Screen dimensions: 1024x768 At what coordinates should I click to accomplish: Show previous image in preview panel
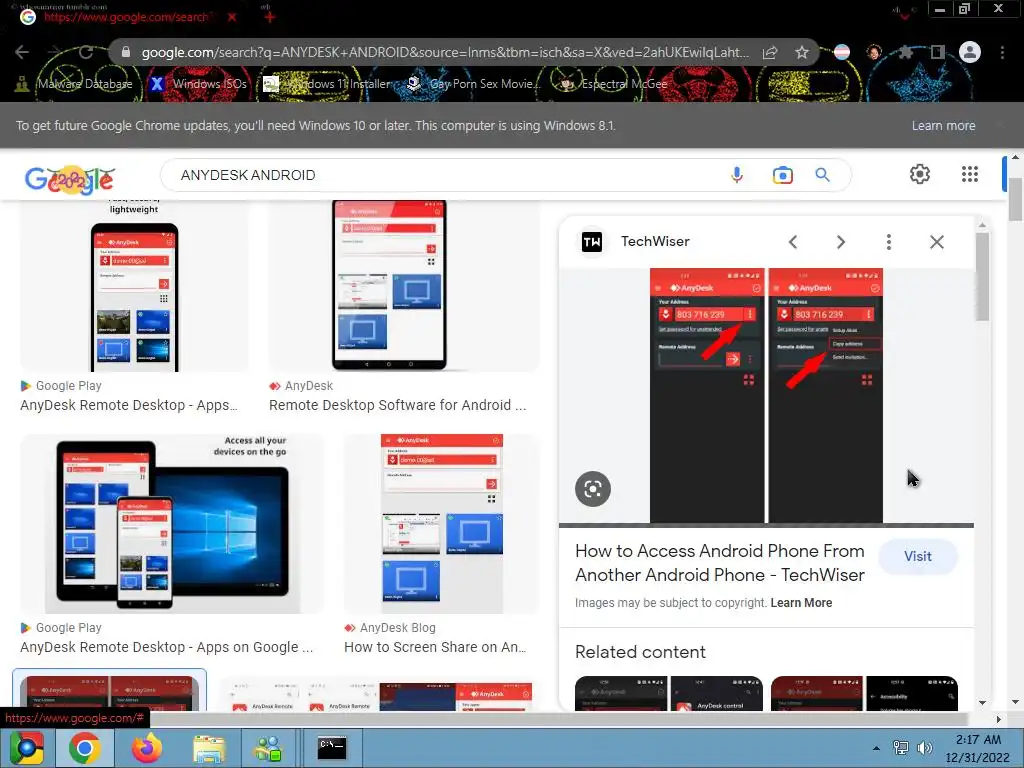[x=793, y=242]
